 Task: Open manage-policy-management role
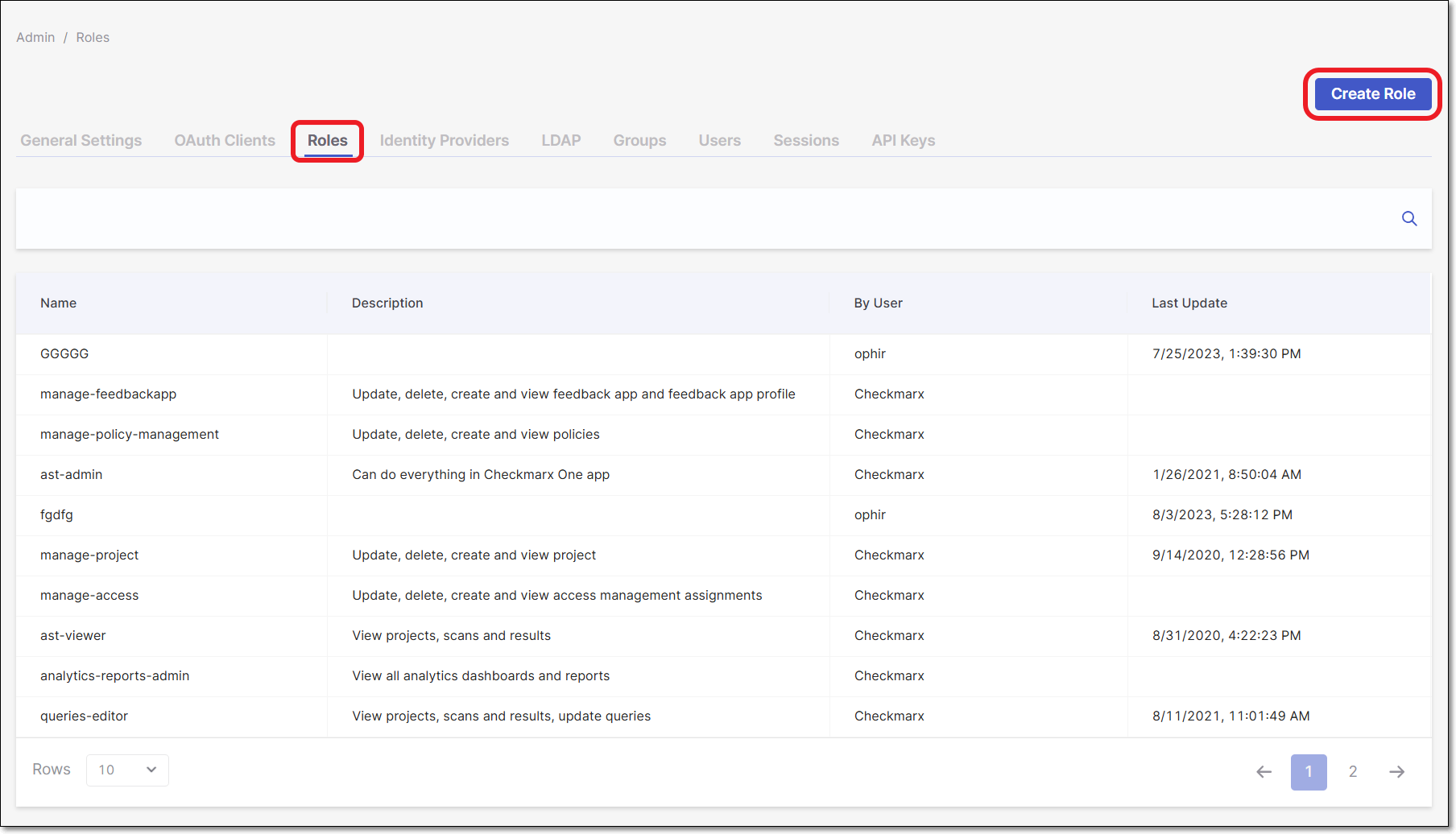130,435
